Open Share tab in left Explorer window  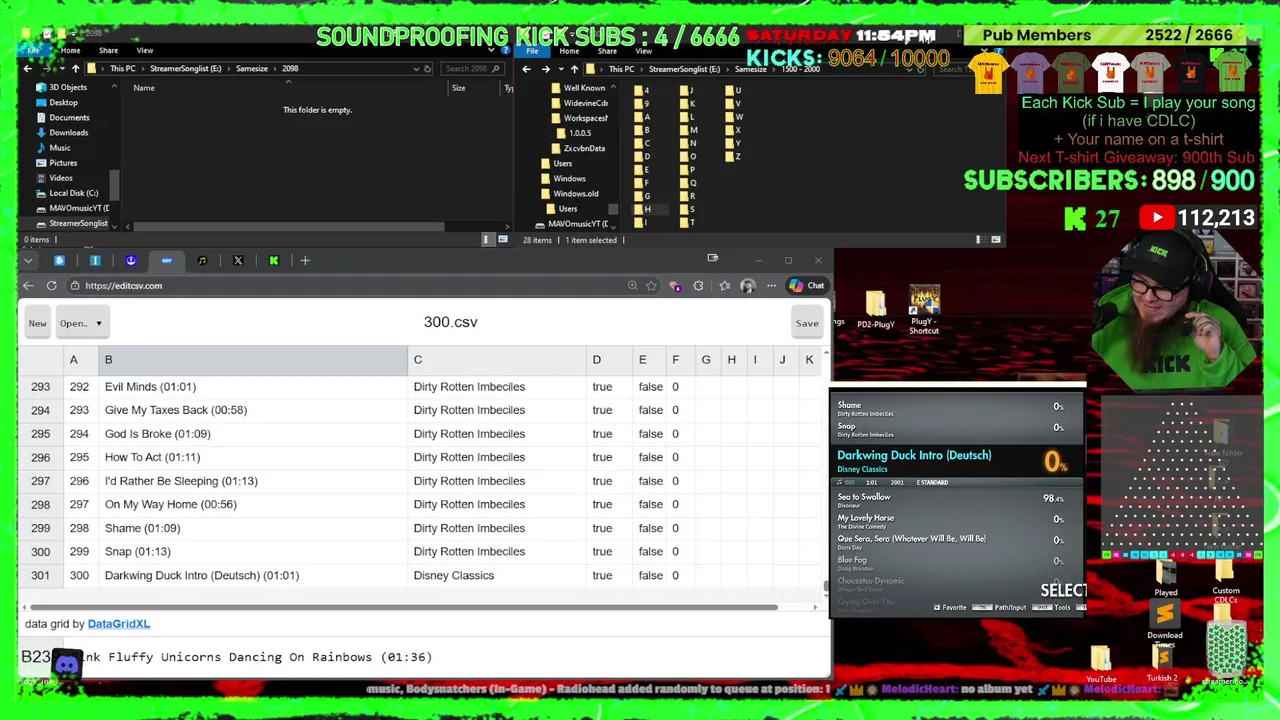[108, 51]
